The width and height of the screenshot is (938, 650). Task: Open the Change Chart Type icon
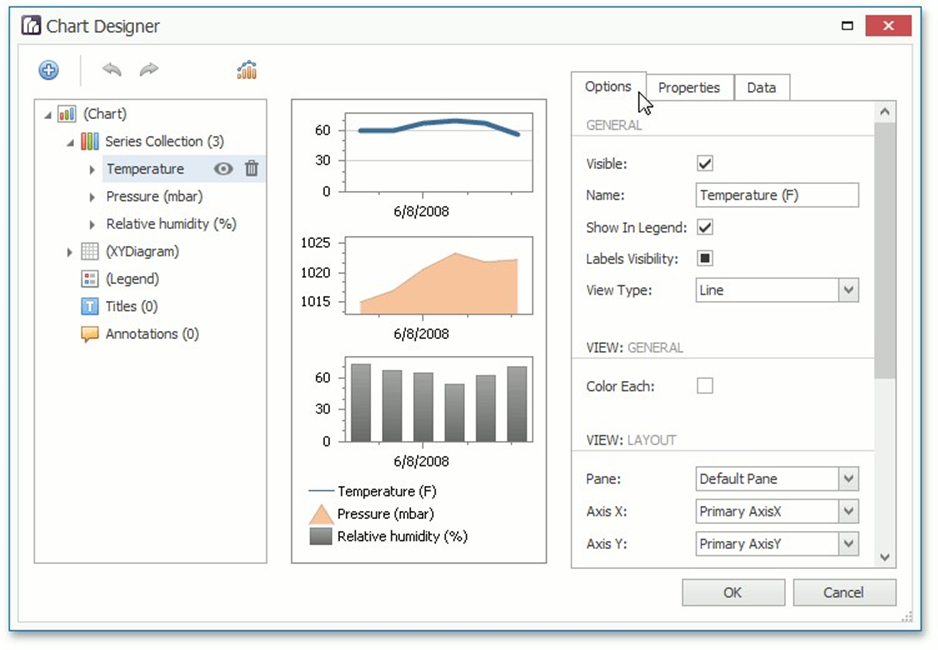coord(247,70)
